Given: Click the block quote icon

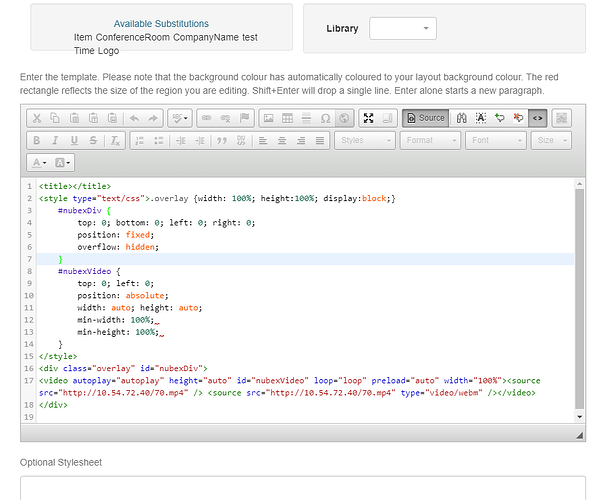Looking at the screenshot, I should point(222,141).
